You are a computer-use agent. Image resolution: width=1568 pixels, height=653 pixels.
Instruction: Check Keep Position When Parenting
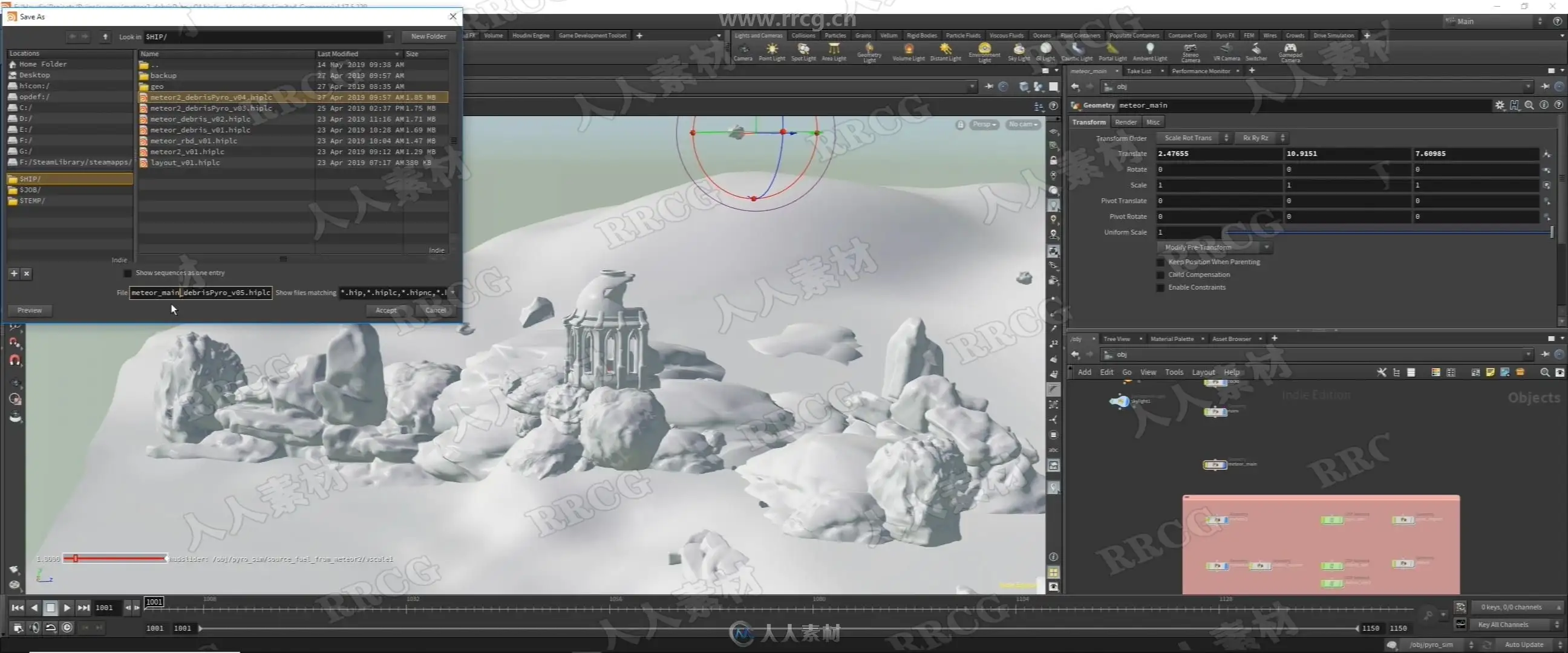tap(1160, 262)
